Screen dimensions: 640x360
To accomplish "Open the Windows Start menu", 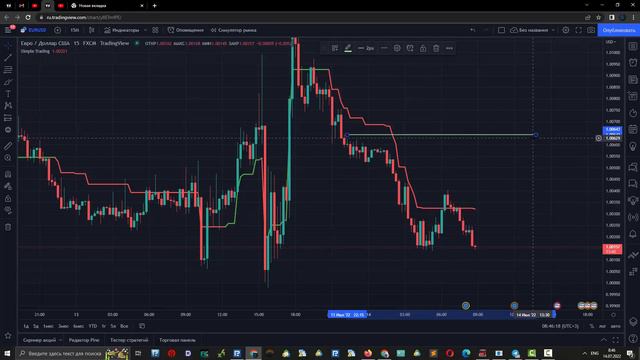I will 7,353.
